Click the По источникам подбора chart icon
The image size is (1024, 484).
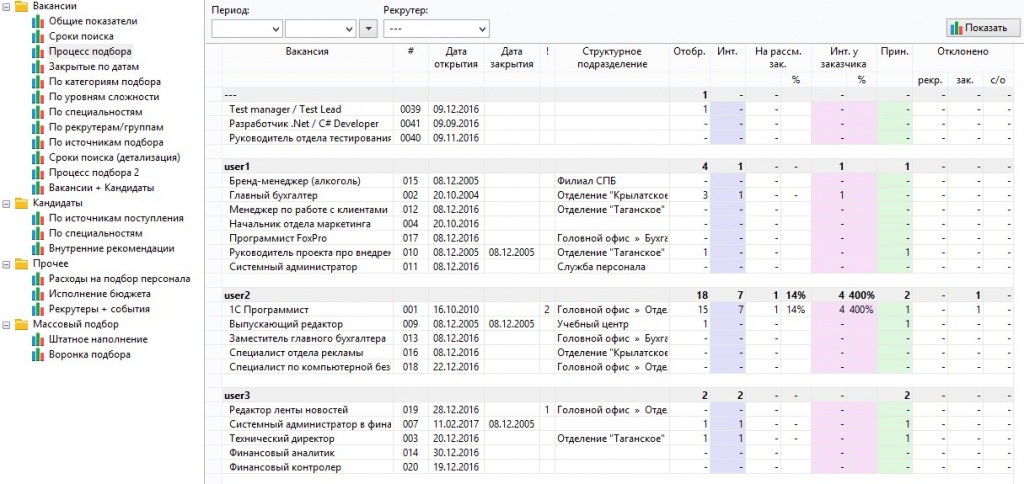(39, 142)
